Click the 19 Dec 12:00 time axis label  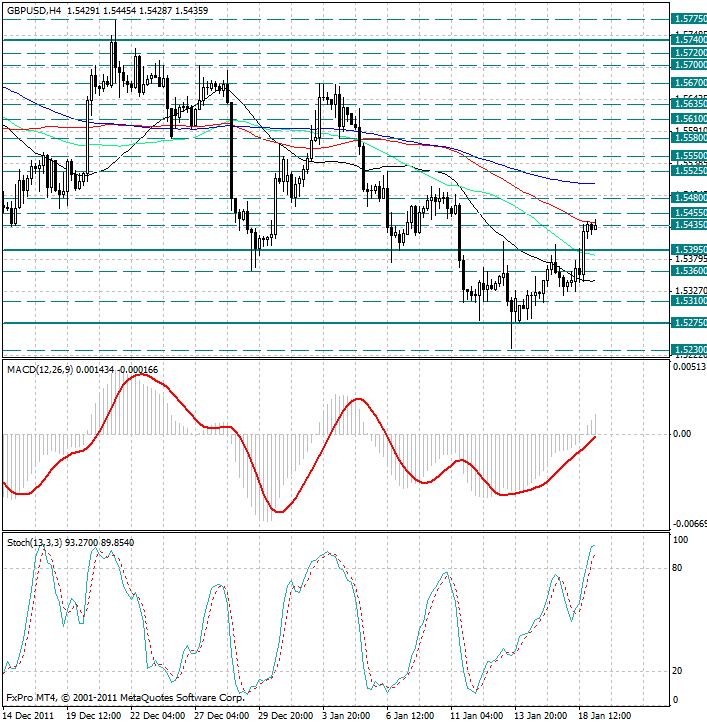click(x=94, y=716)
